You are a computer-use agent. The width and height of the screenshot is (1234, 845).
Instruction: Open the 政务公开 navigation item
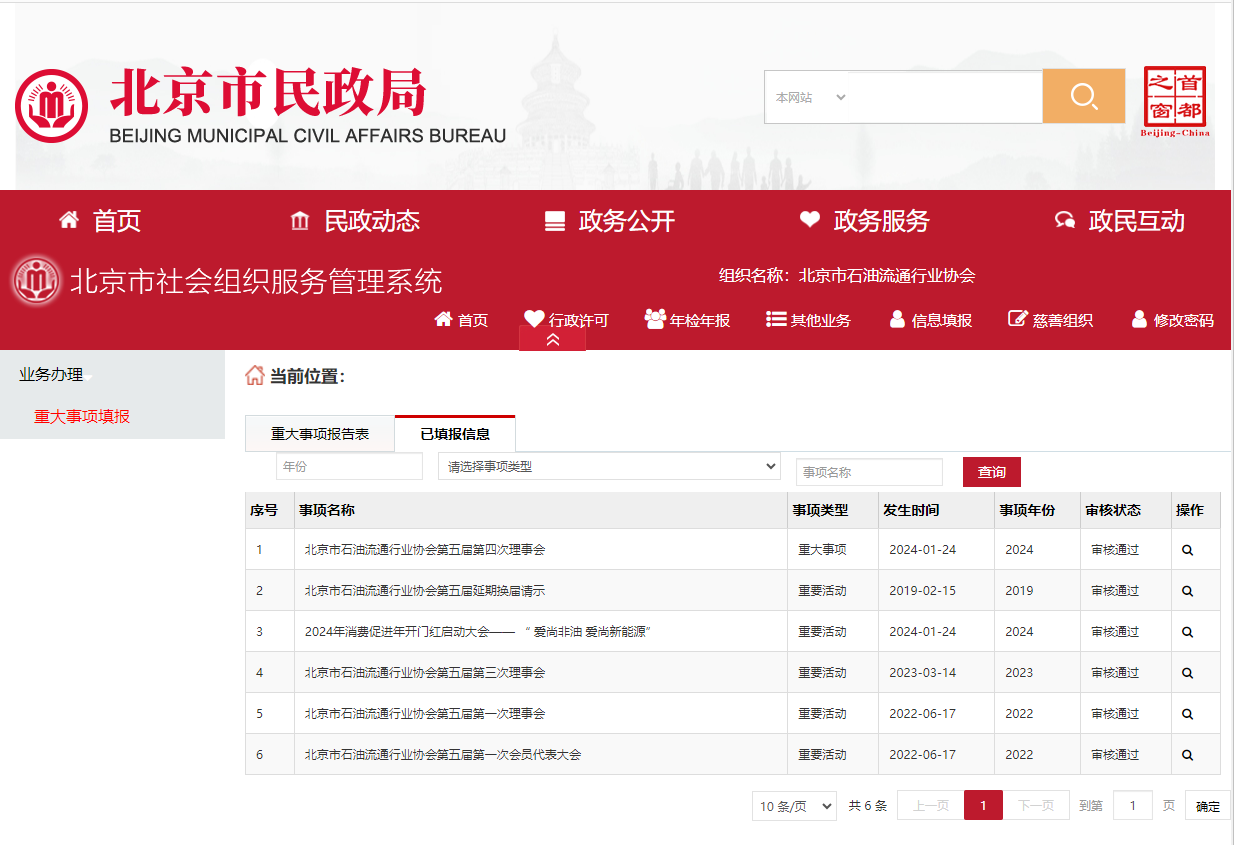(610, 221)
